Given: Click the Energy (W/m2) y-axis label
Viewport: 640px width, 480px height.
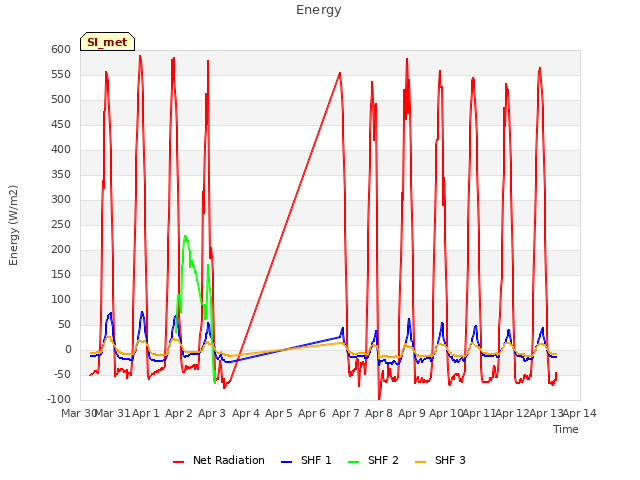Looking at the screenshot, I should tap(13, 225).
